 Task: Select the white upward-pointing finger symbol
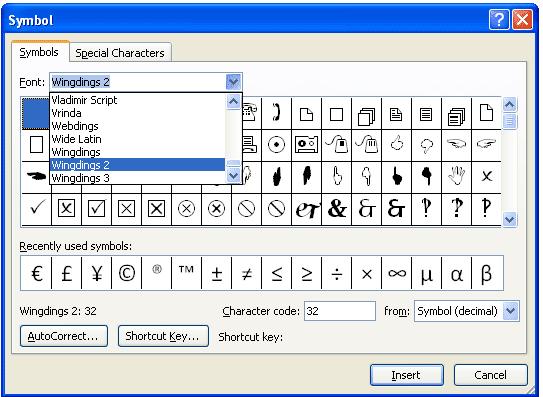(x=336, y=177)
